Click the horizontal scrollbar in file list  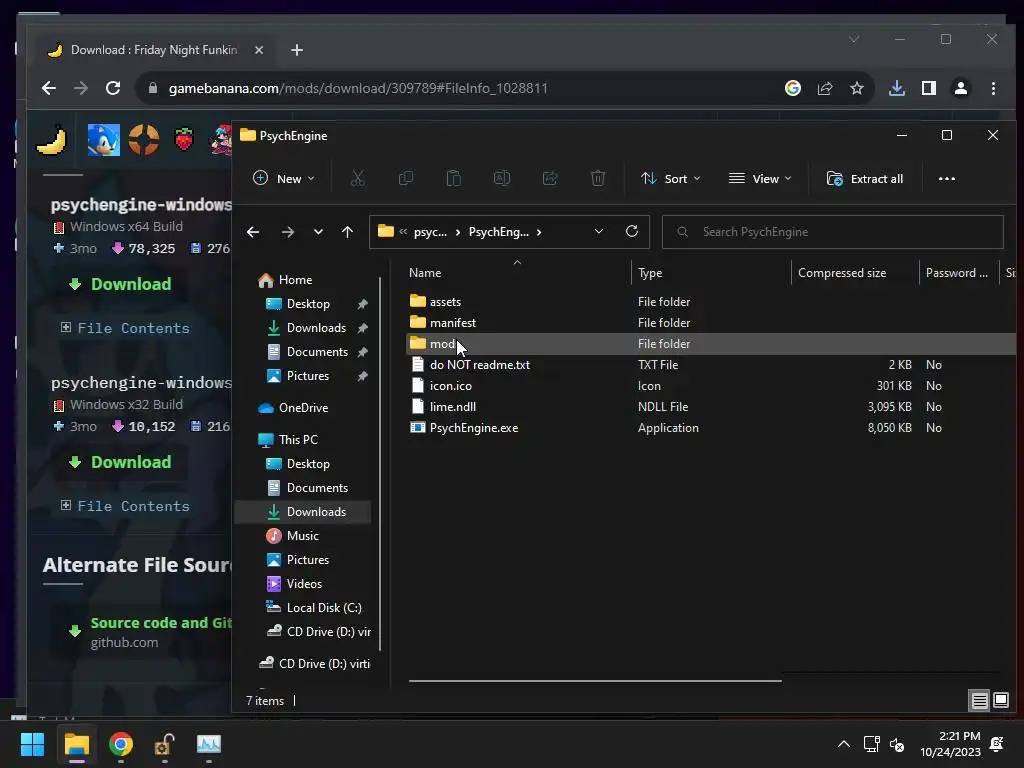[595, 680]
